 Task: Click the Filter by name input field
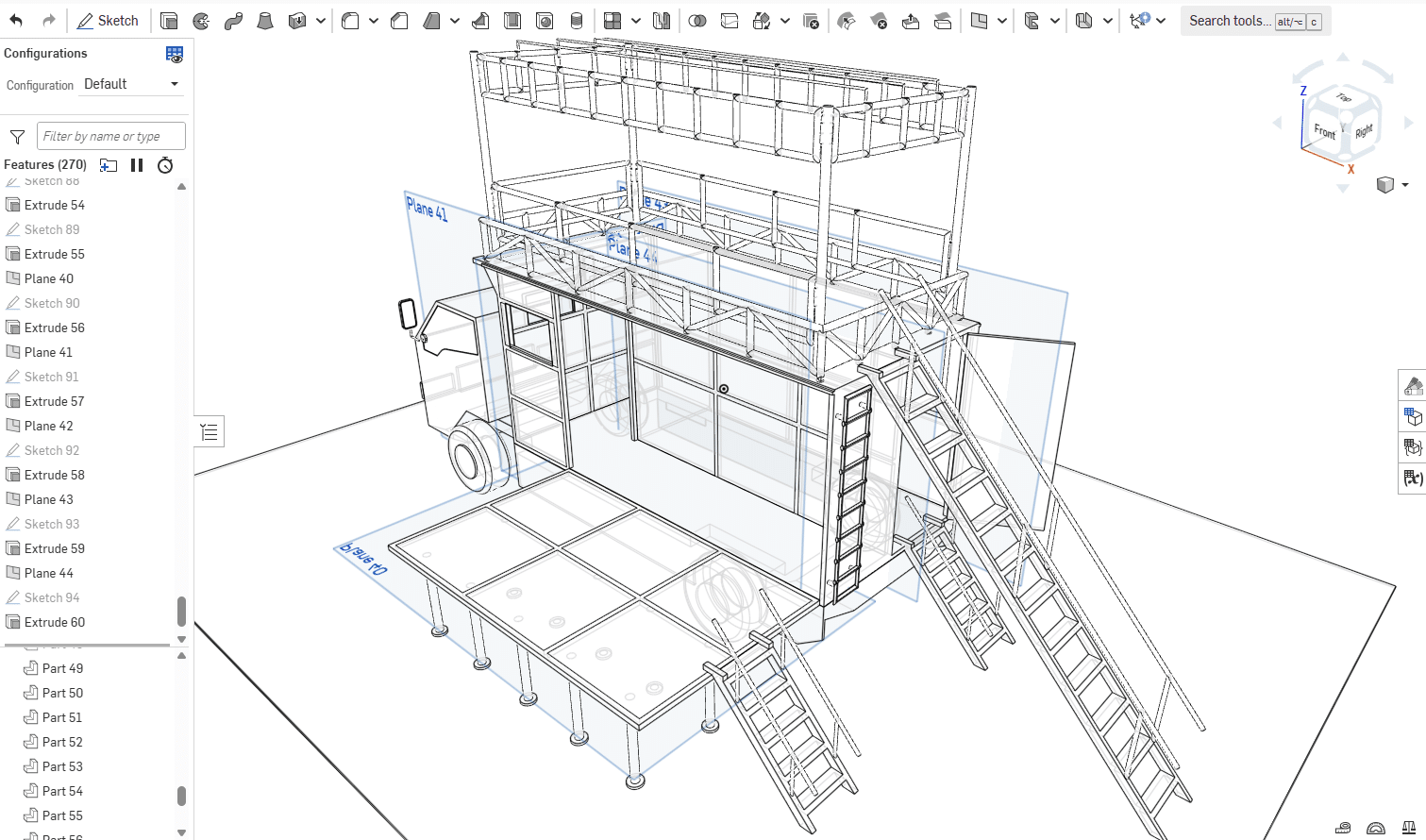[111, 136]
